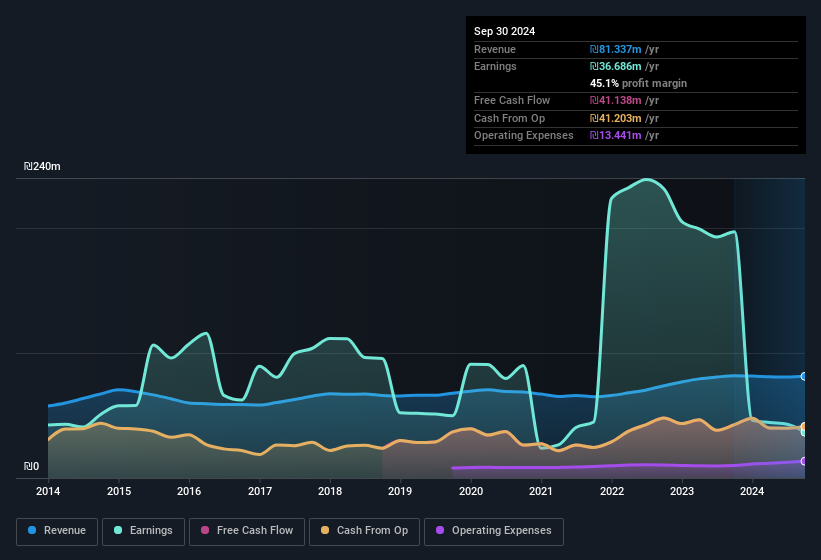Toggle the Cash From Op legend button

pos(364,531)
